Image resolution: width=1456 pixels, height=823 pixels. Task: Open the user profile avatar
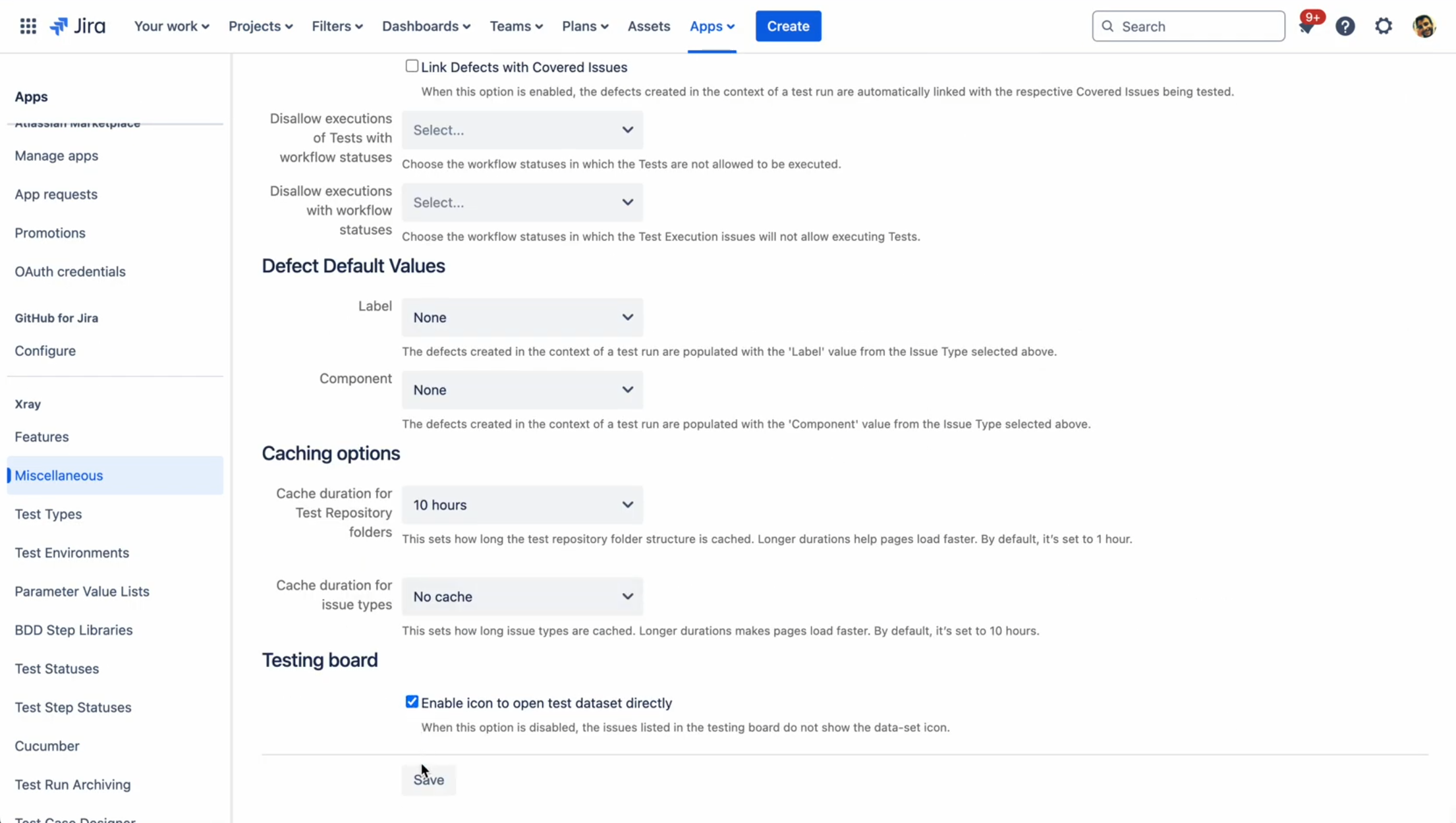[x=1424, y=26]
